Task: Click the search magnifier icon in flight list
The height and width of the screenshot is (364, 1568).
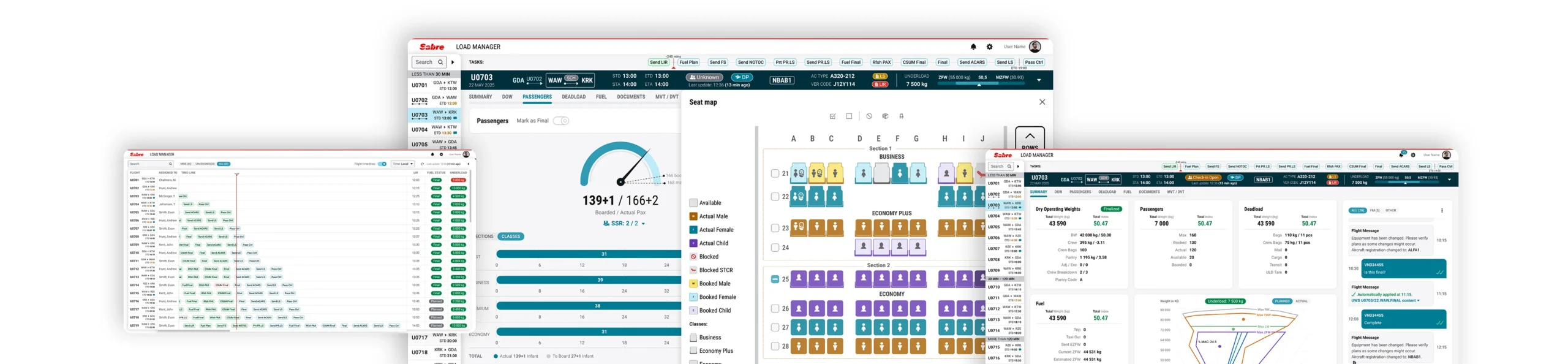Action: pos(440,62)
